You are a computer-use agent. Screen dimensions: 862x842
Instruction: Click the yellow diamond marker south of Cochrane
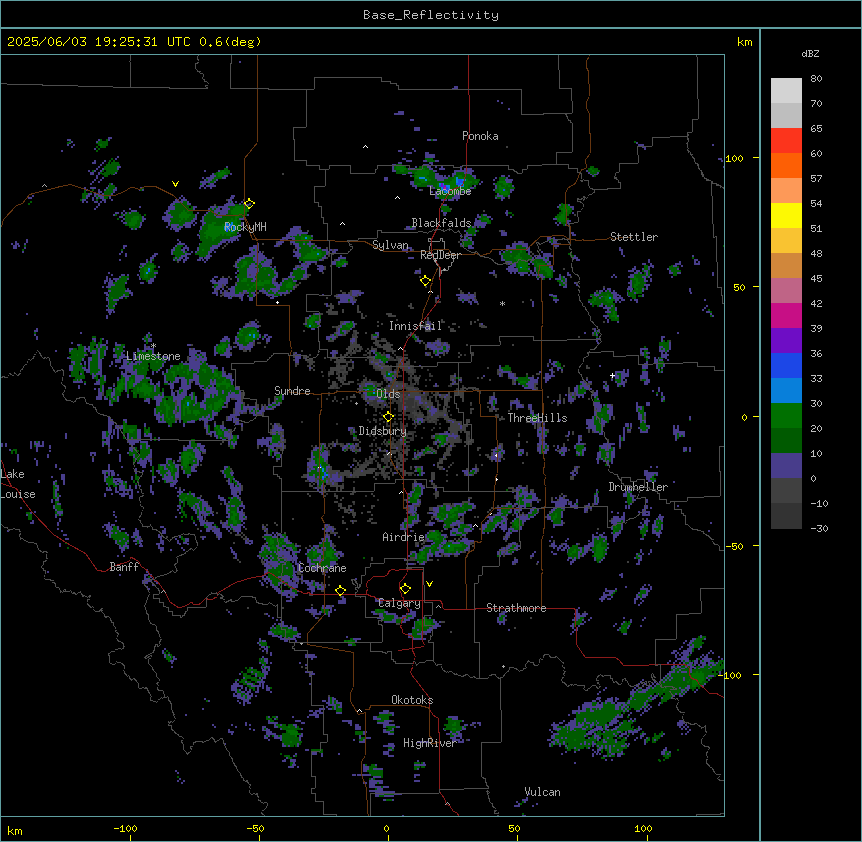tap(340, 590)
